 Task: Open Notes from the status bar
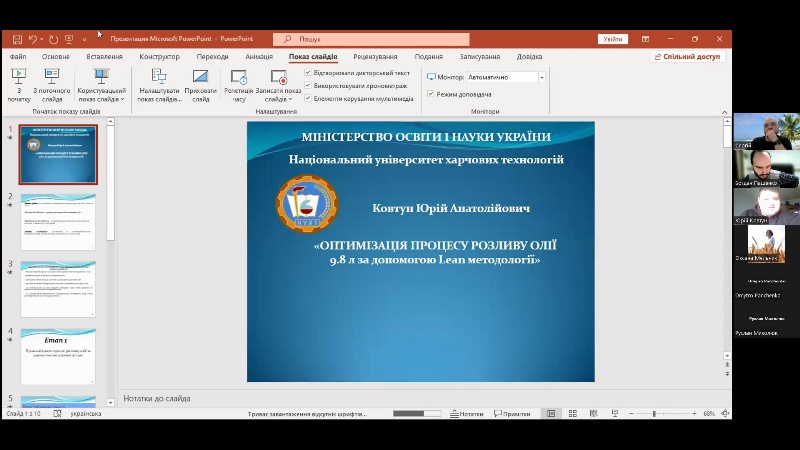point(467,413)
